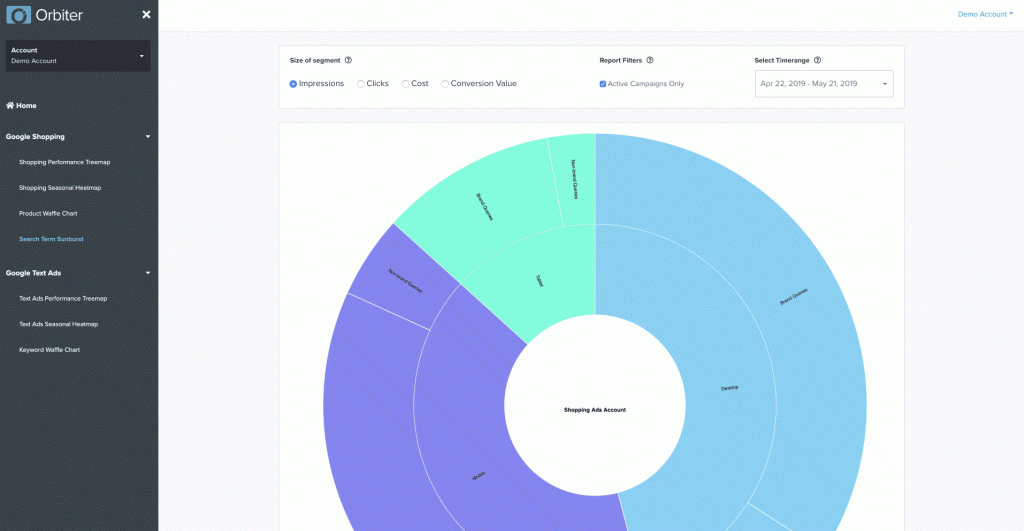Click help icon next to Size of segment
The height and width of the screenshot is (531, 1024).
[x=348, y=60]
